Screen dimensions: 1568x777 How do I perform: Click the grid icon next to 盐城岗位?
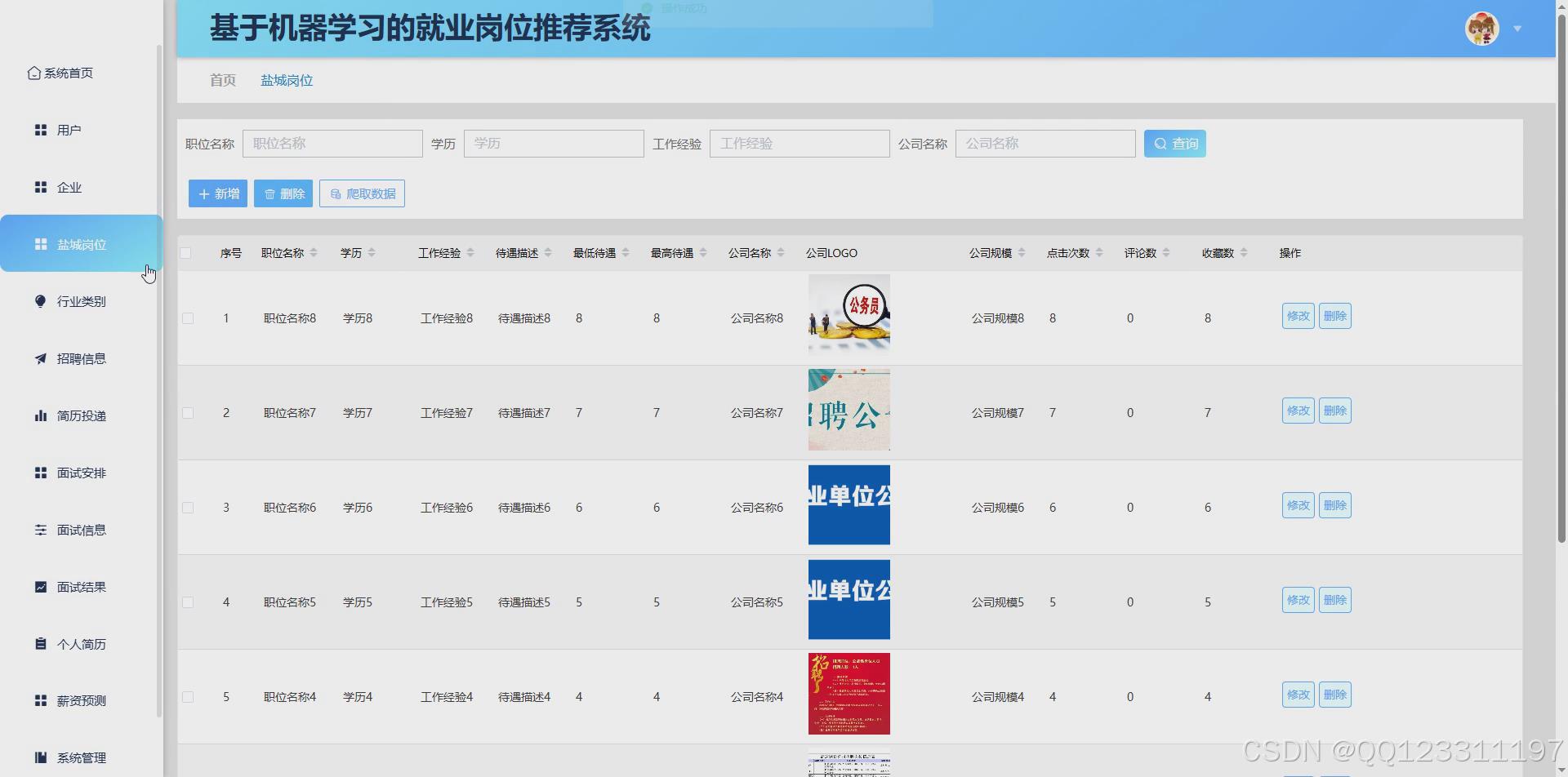click(x=41, y=244)
